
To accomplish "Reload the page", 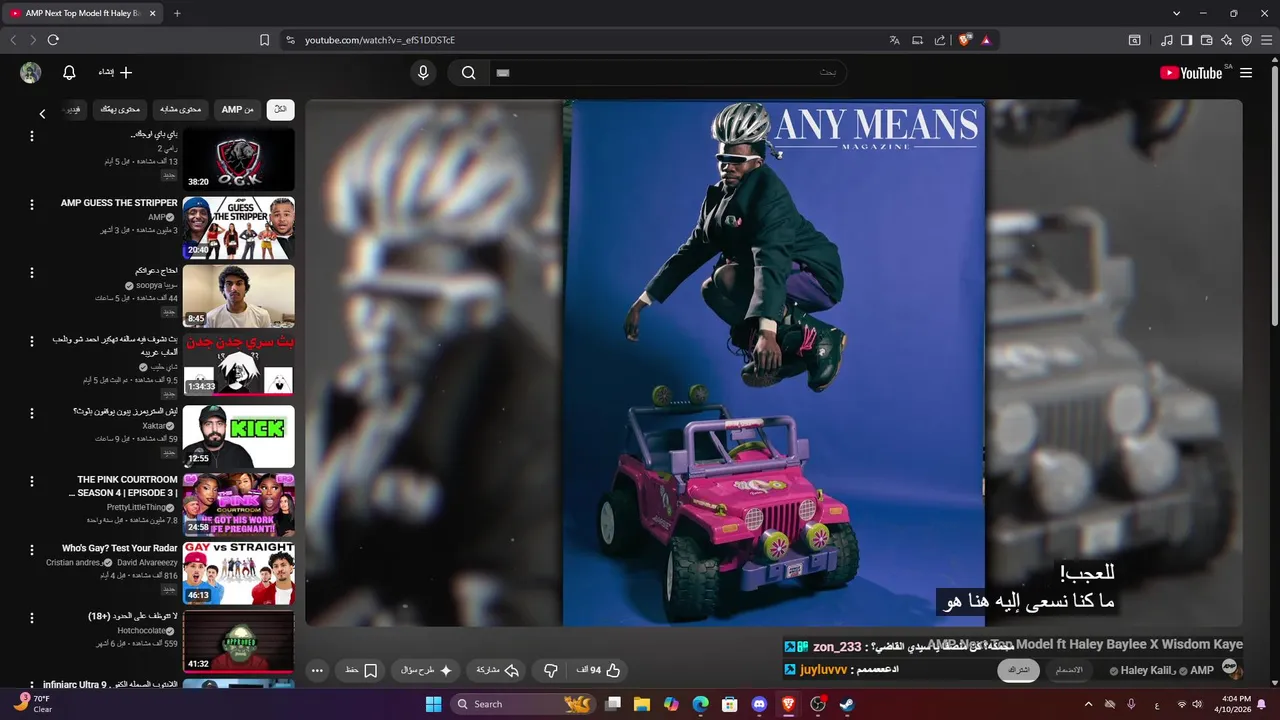I will 53,40.
